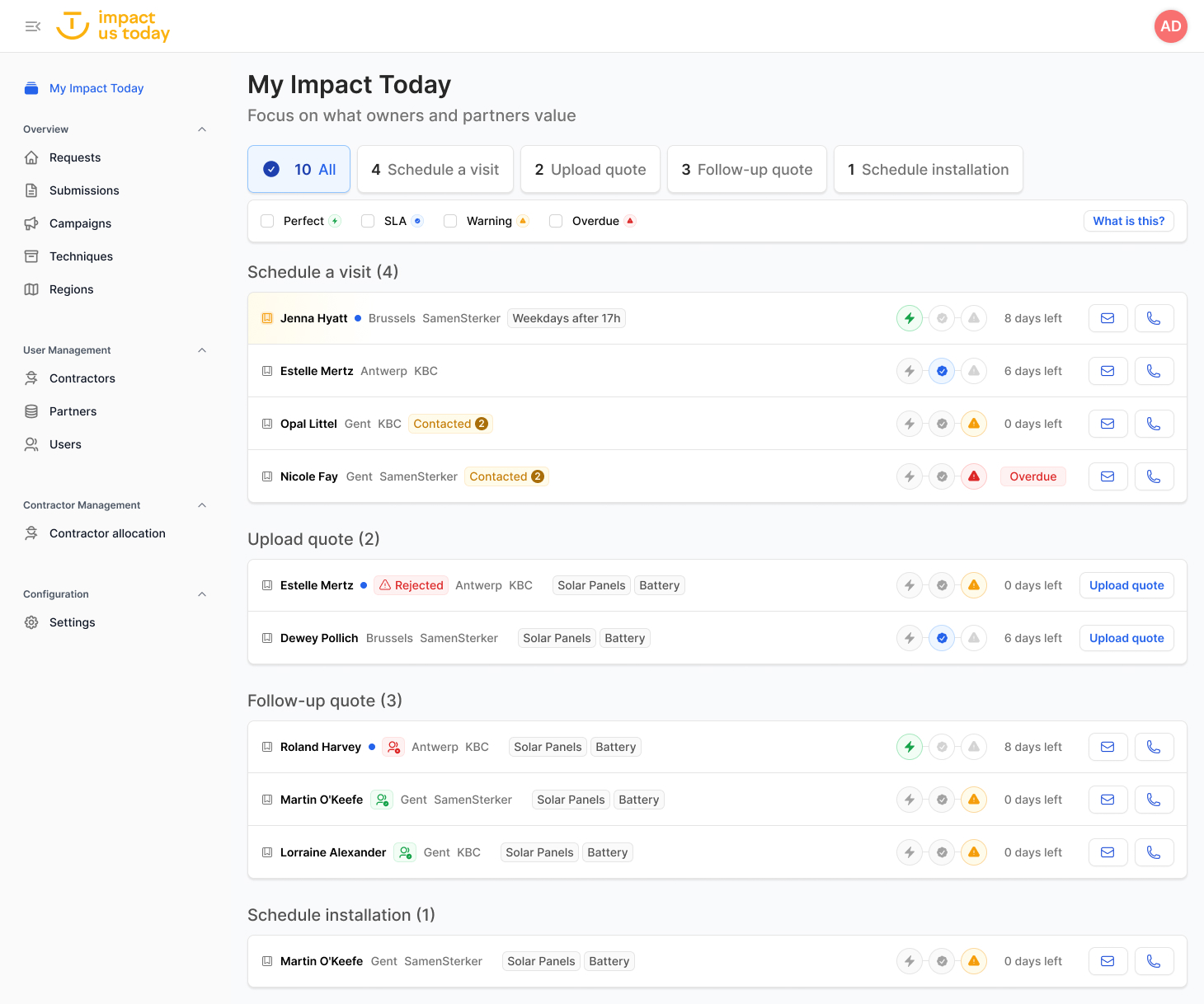The height and width of the screenshot is (1004, 1204).
Task: Open the AD user avatar
Action: click(x=1170, y=26)
